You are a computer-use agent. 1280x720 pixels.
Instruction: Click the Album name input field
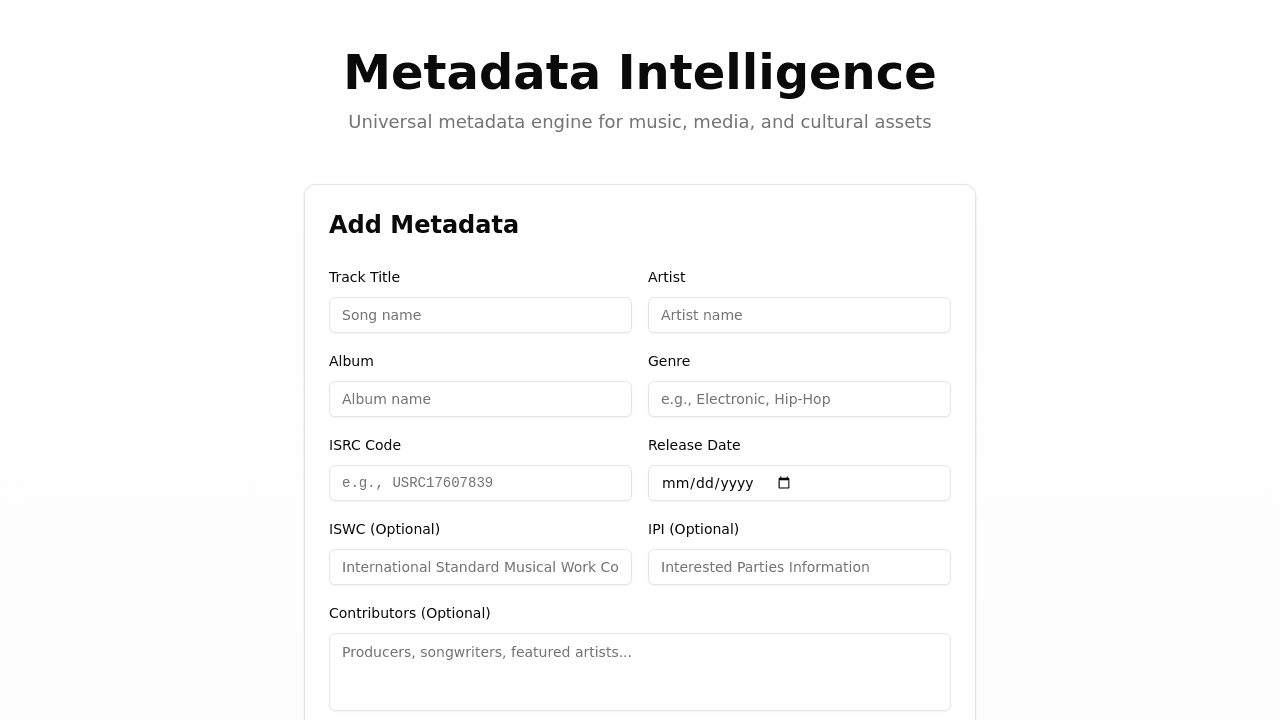coord(480,399)
